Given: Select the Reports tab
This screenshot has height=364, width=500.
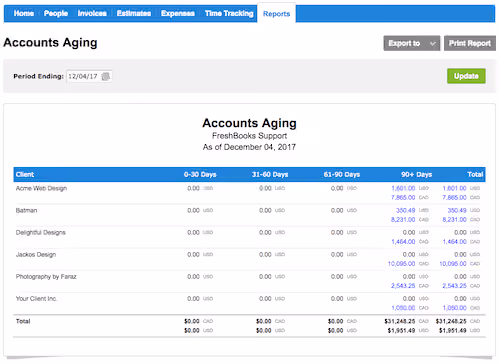Looking at the screenshot, I should point(276,14).
